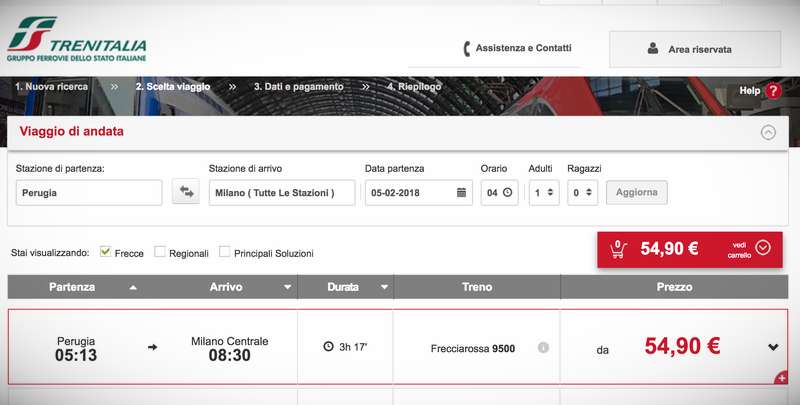This screenshot has height=405, width=800.
Task: Click the shopping cart icon
Action: pos(618,250)
